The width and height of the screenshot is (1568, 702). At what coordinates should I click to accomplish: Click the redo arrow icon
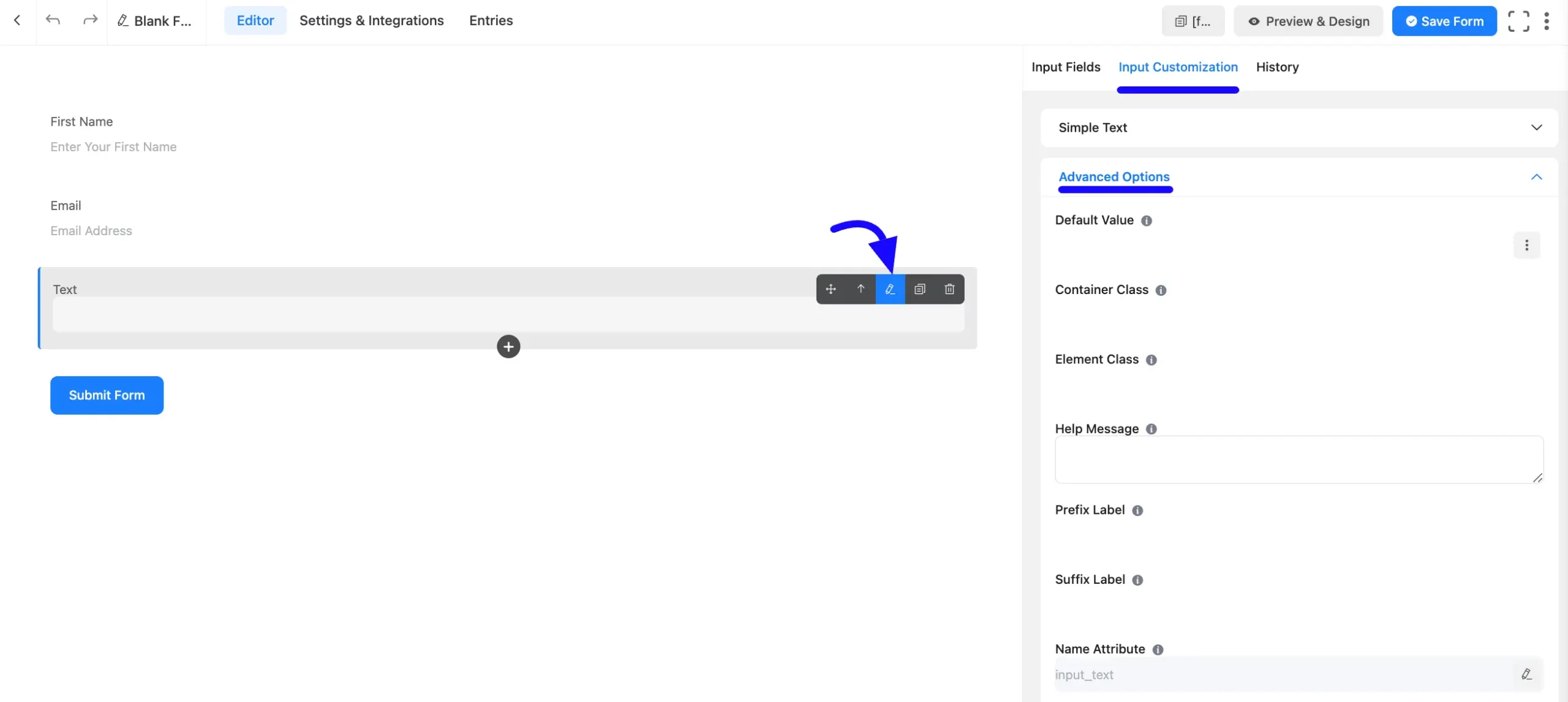click(89, 20)
